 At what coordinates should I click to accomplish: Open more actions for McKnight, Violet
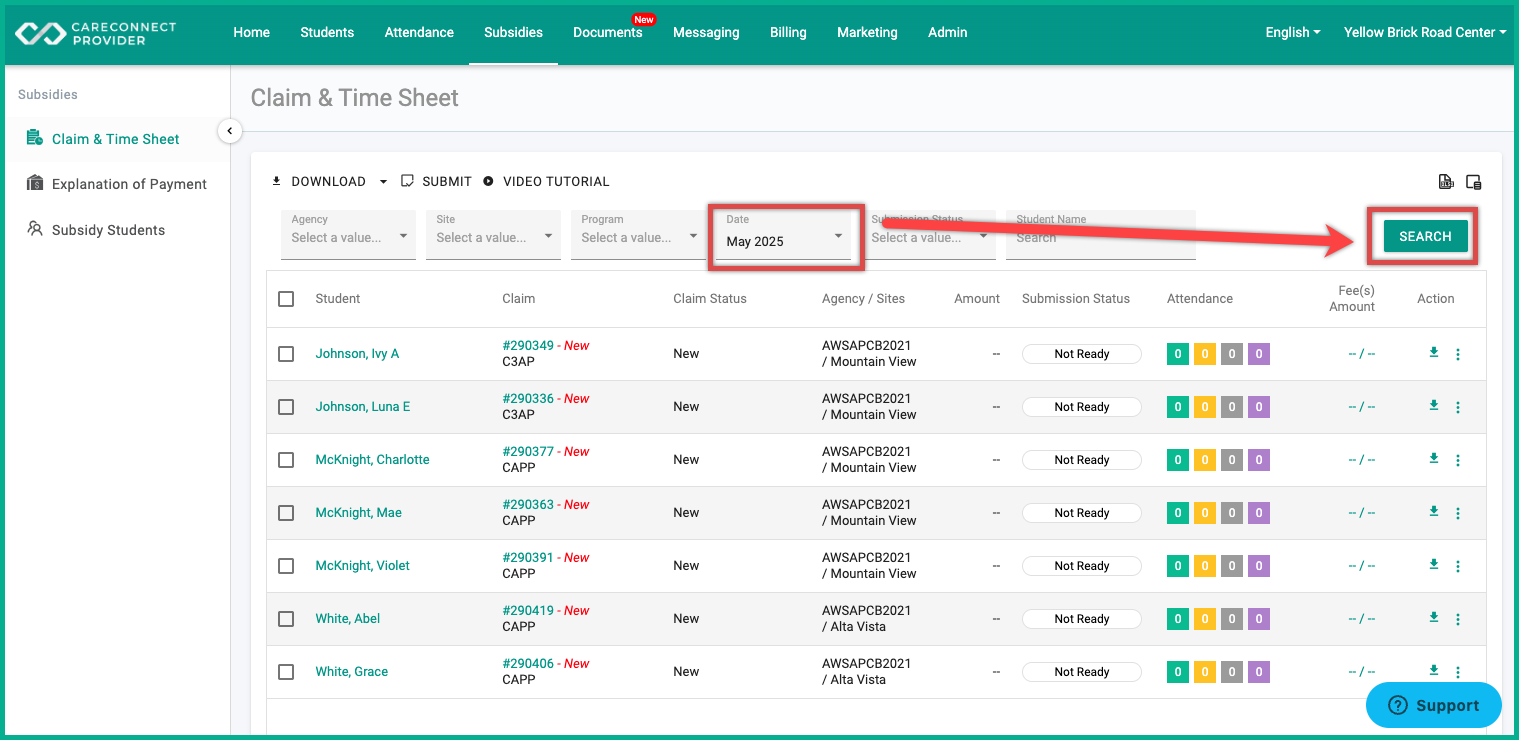click(1457, 566)
